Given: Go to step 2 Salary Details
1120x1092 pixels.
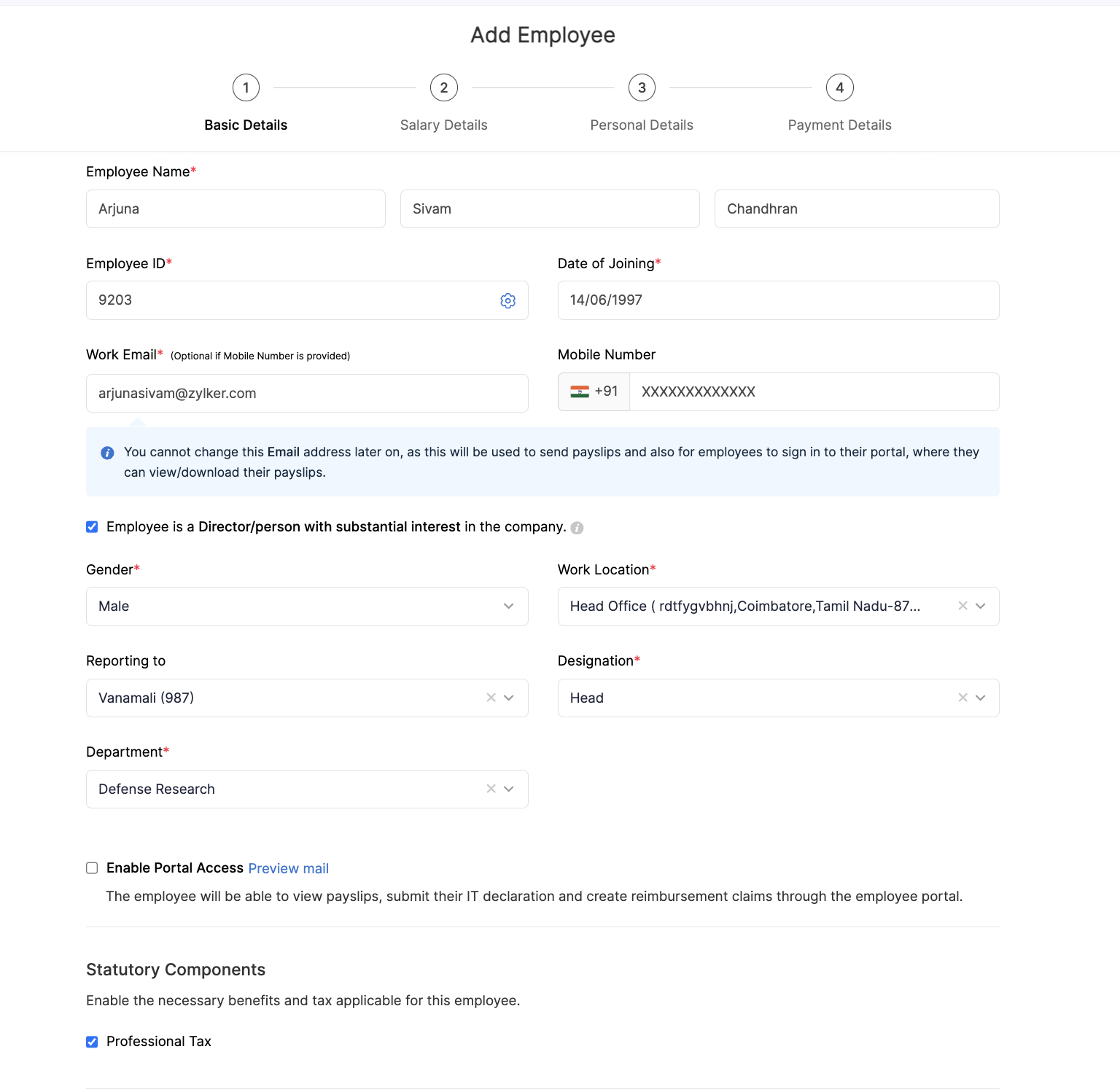Looking at the screenshot, I should tap(443, 88).
